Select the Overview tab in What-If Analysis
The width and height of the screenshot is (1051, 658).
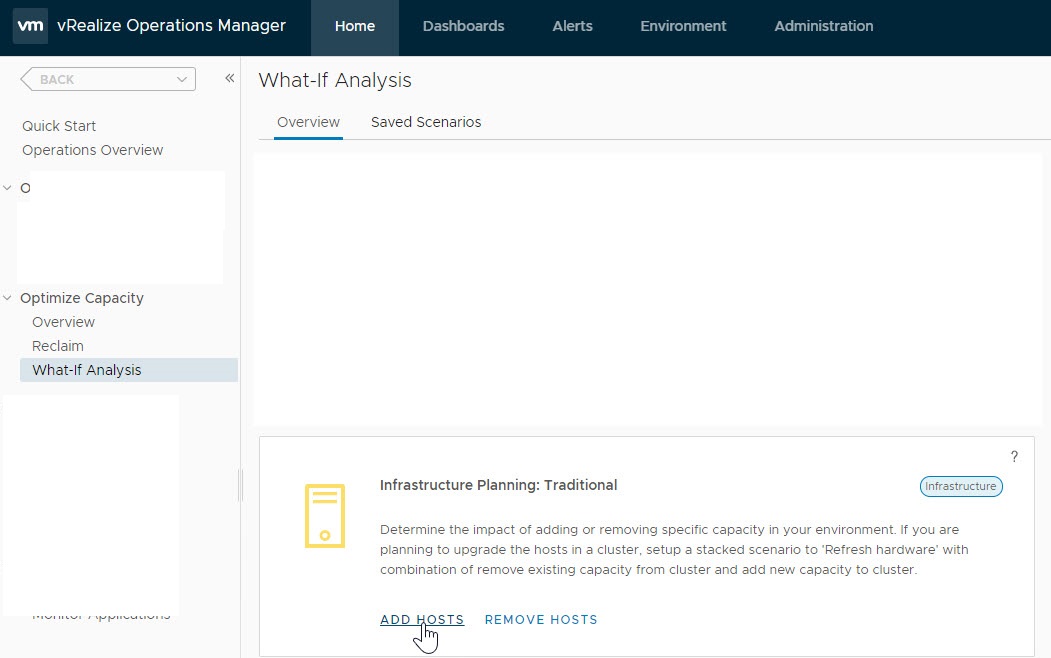point(308,122)
